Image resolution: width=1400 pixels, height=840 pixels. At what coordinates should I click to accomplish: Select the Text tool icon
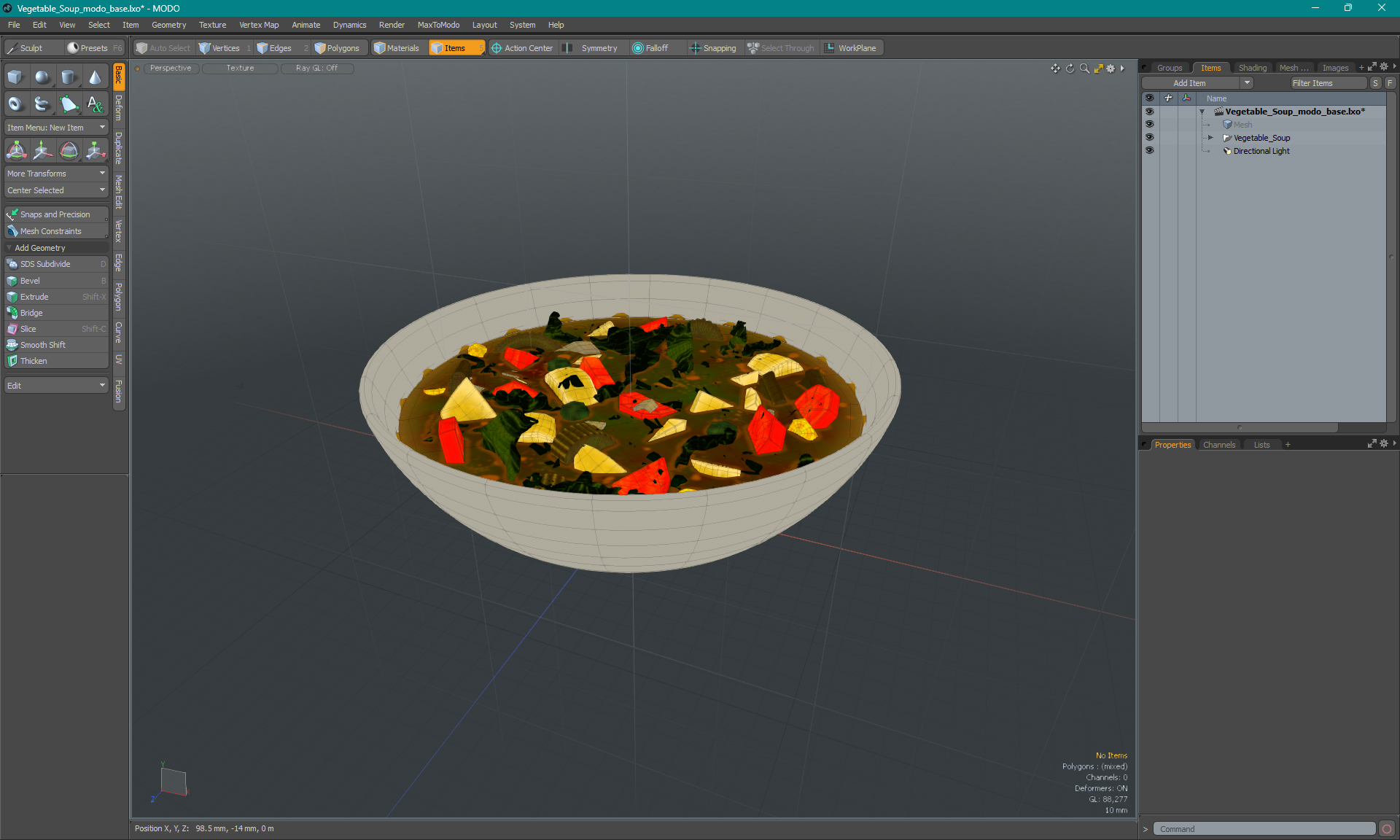click(95, 104)
